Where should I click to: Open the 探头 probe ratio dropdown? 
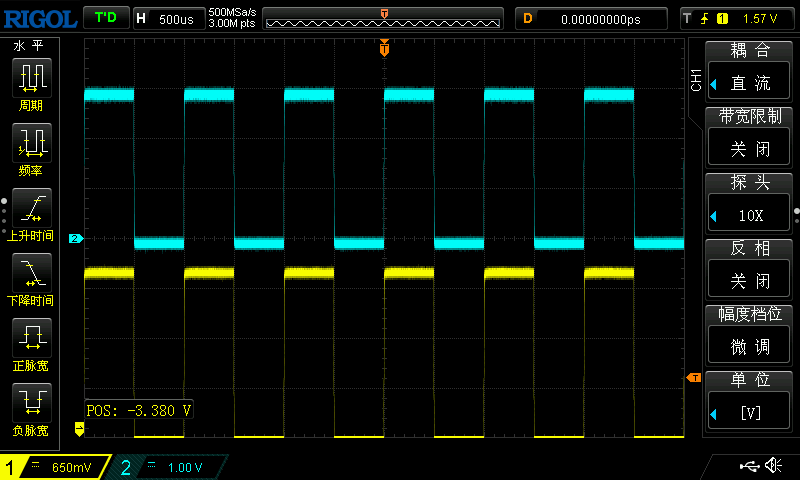750,215
